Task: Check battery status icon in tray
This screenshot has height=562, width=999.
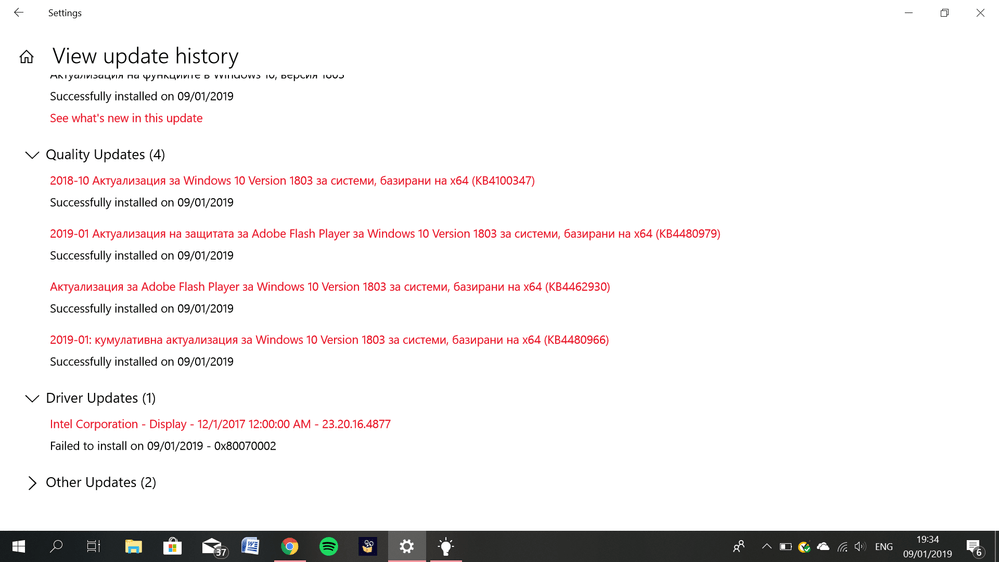Action: pos(786,547)
